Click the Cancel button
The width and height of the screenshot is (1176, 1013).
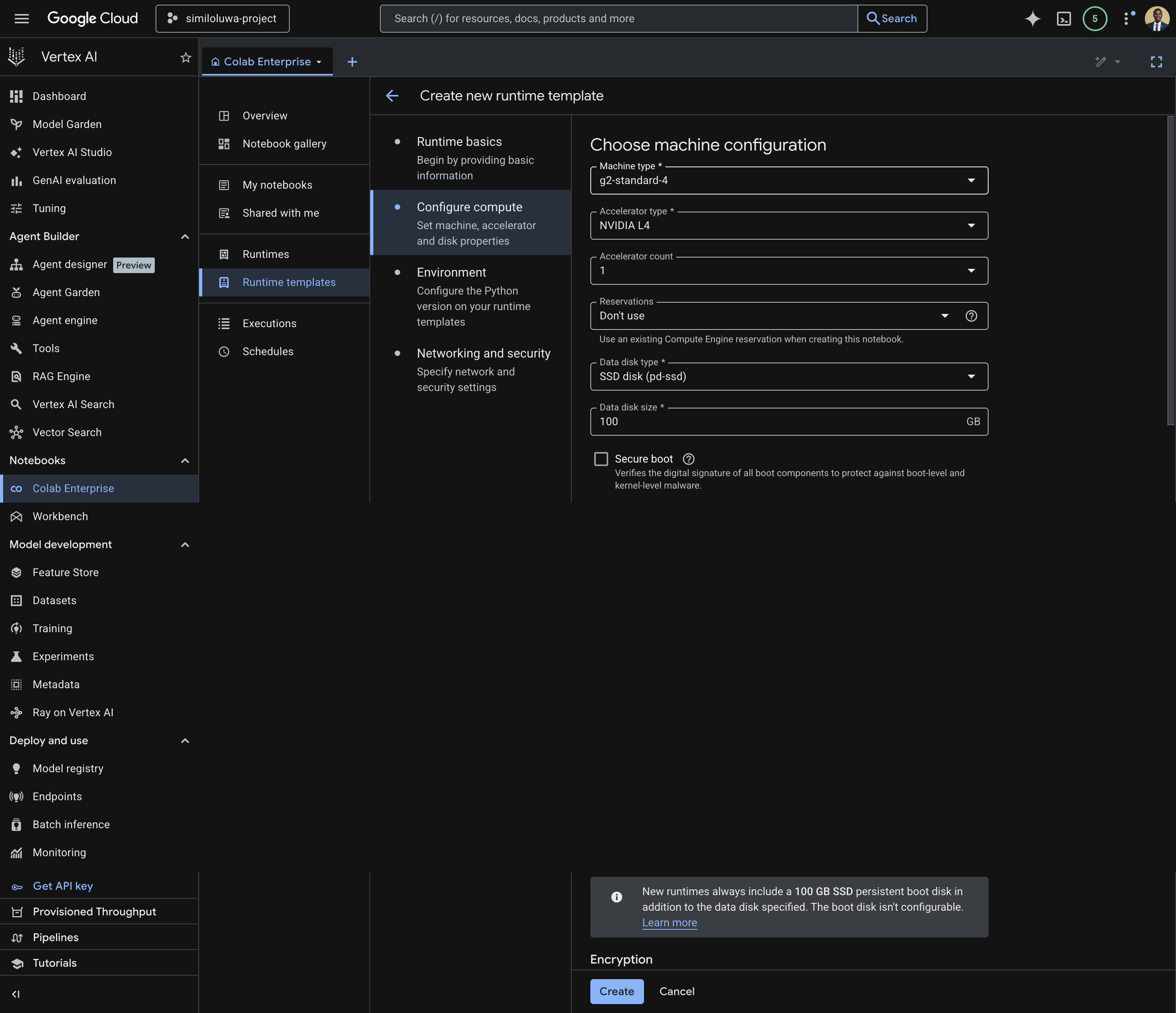coord(677,991)
